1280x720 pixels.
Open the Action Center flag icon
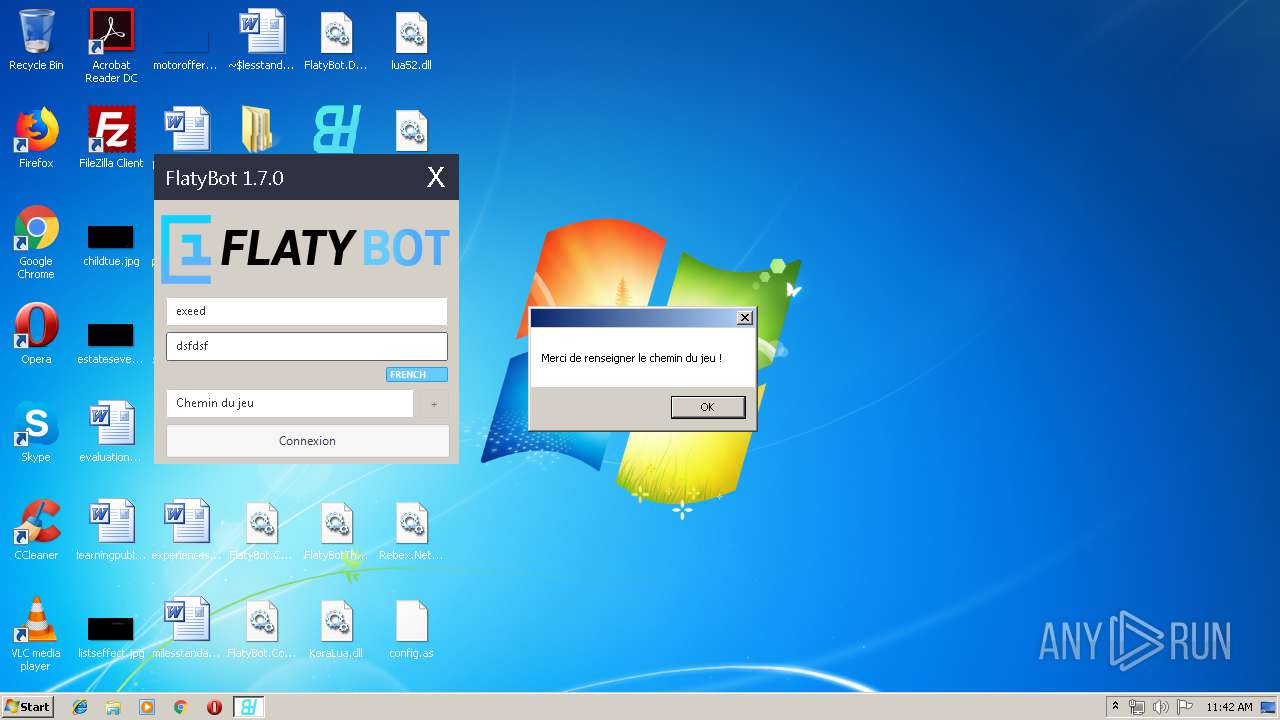point(1185,707)
